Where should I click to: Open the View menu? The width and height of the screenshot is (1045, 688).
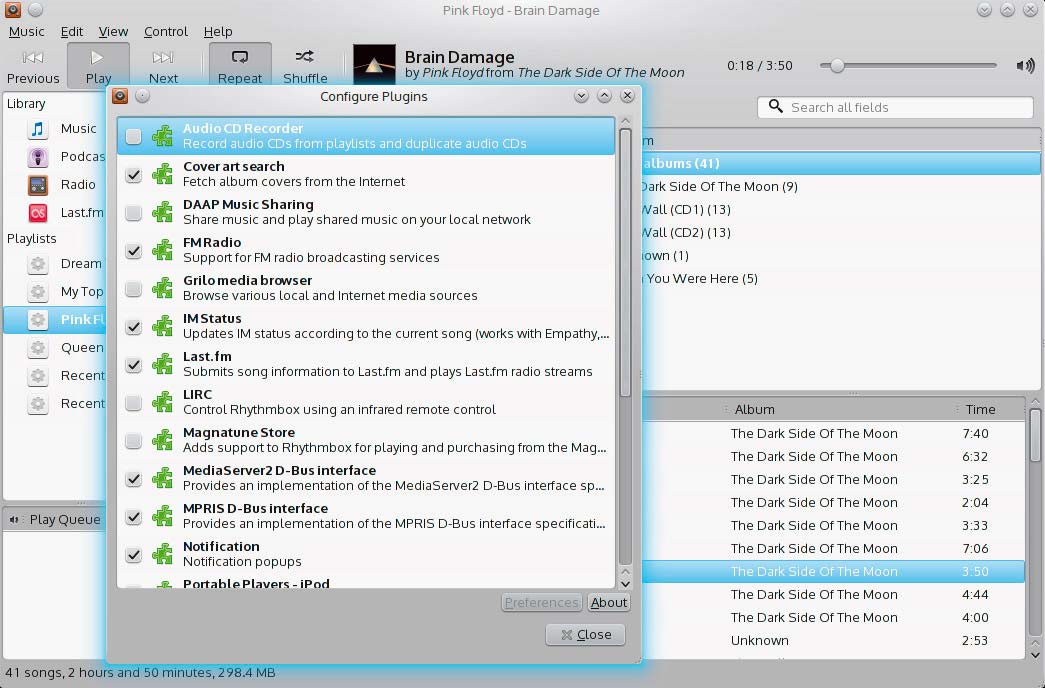coord(113,31)
